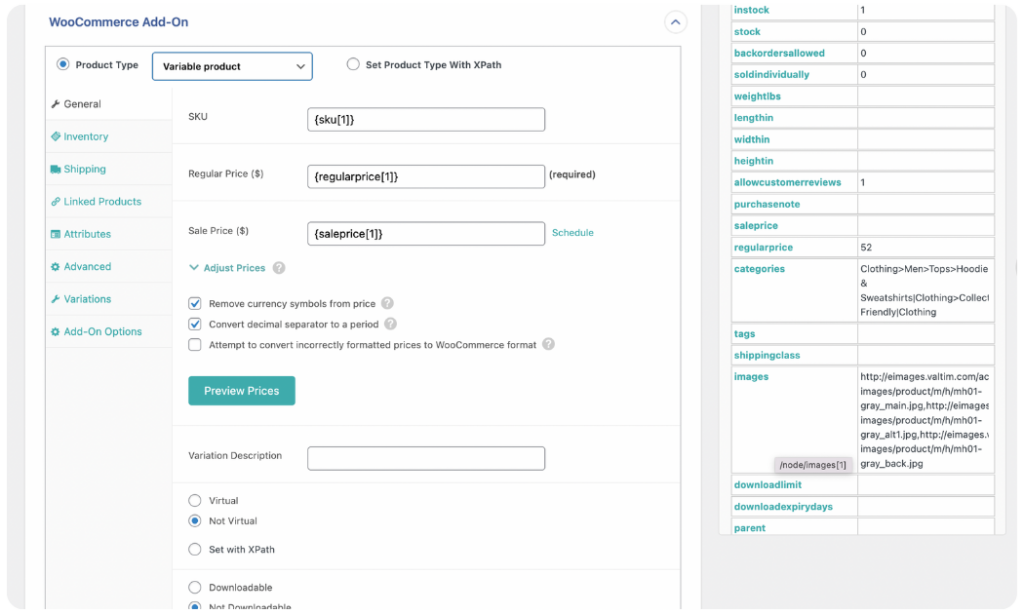The width and height of the screenshot is (1024, 614).
Task: Click the stock field name
Action: pos(746,31)
